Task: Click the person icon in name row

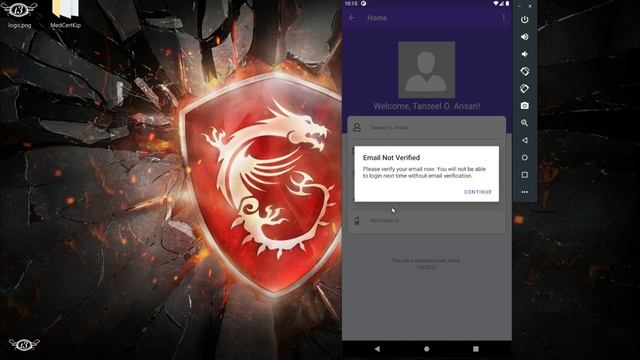Action: [357, 127]
